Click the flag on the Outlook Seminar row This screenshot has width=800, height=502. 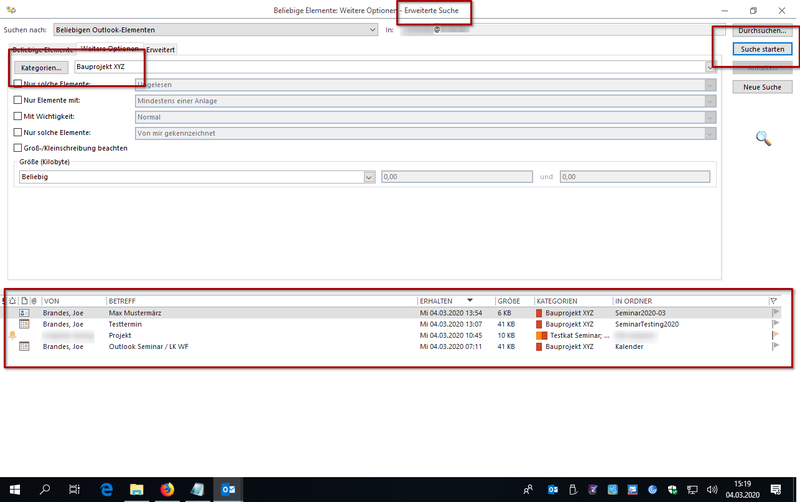point(773,346)
